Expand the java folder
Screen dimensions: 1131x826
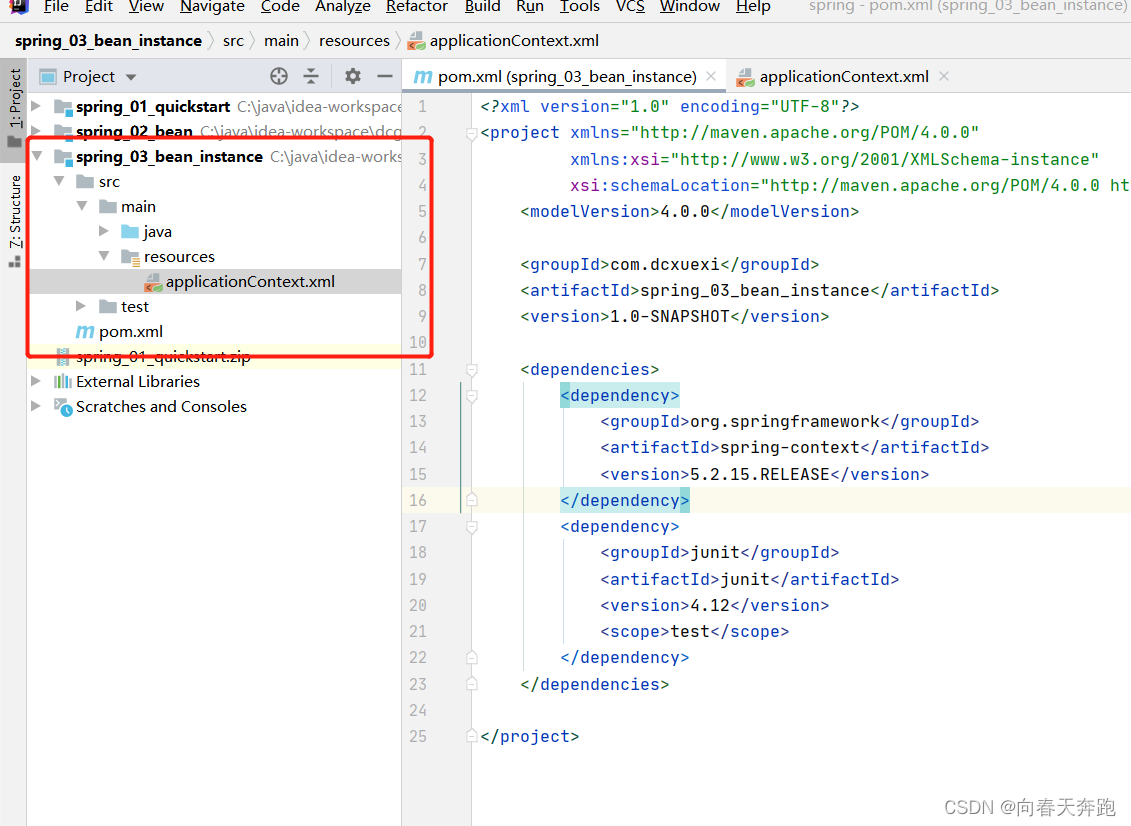(x=104, y=232)
